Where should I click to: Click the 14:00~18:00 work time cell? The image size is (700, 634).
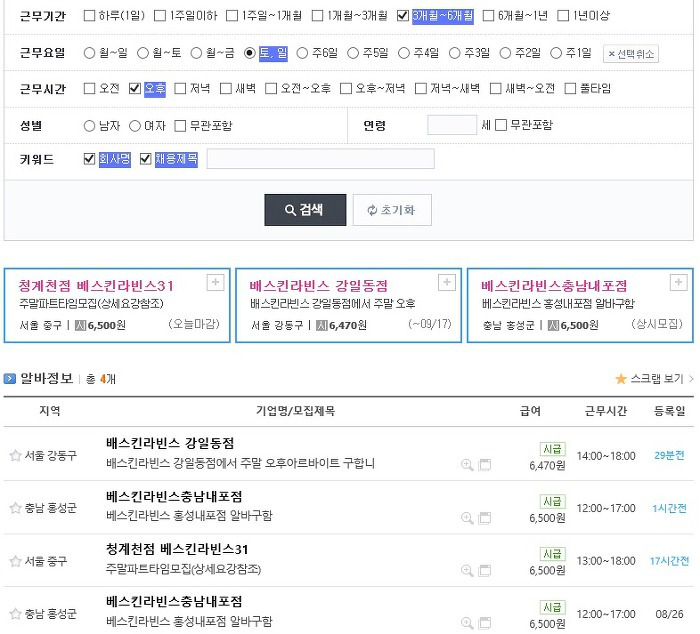point(606,456)
